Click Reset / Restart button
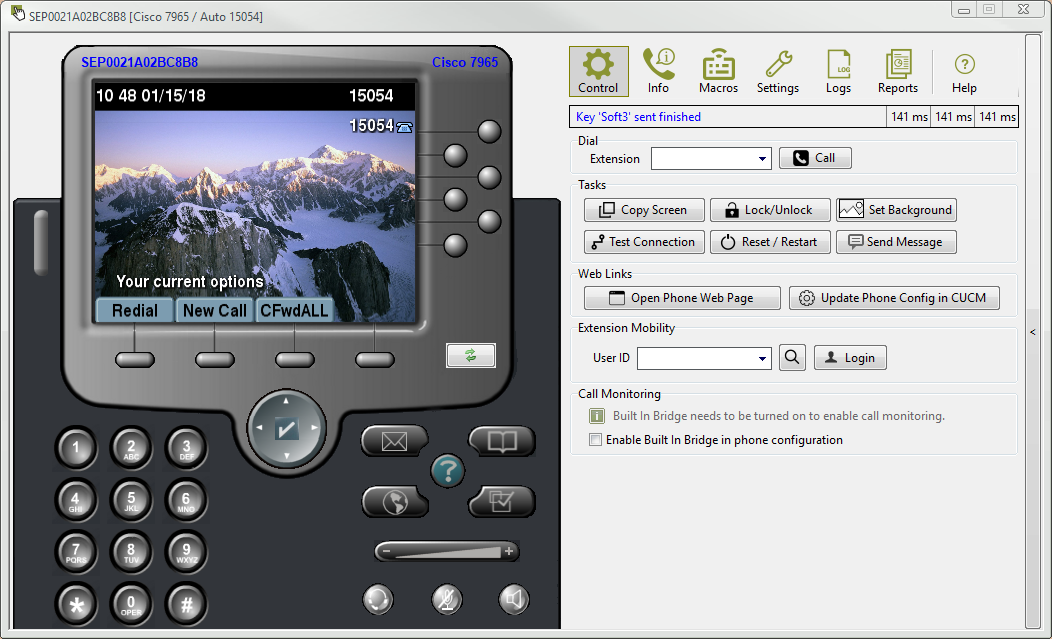The image size is (1052, 639). pos(770,242)
